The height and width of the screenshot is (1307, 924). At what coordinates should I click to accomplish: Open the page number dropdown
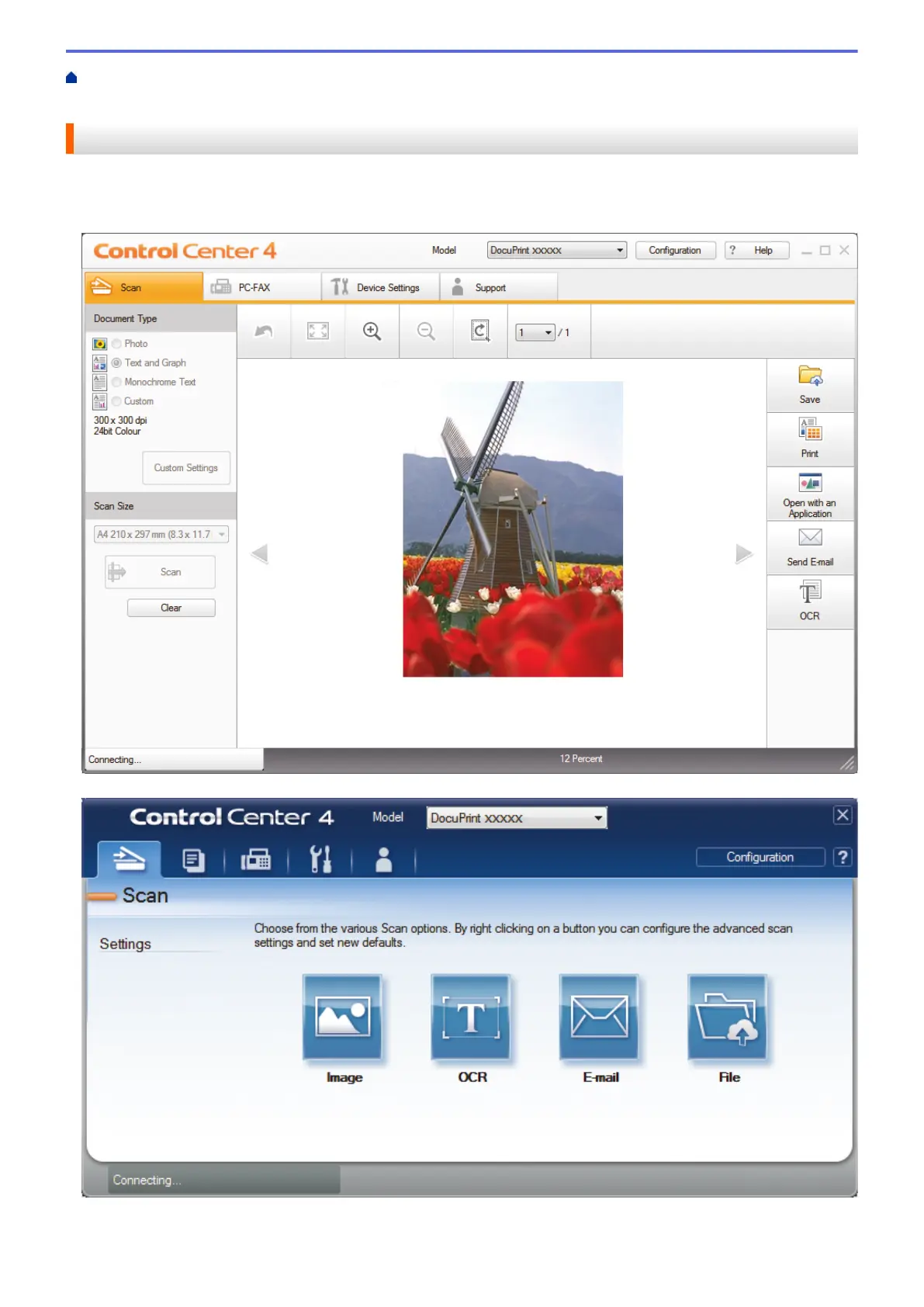[535, 332]
